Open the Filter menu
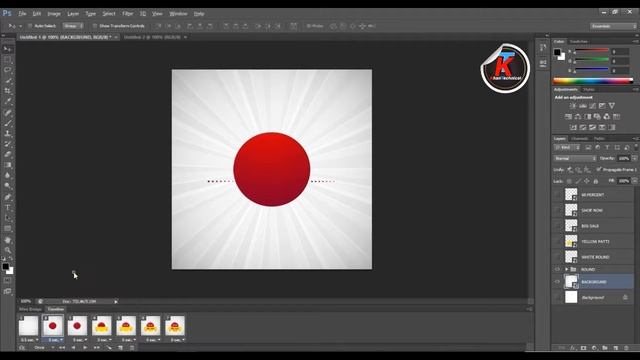Screen dimensions: 640x360 tap(128, 13)
